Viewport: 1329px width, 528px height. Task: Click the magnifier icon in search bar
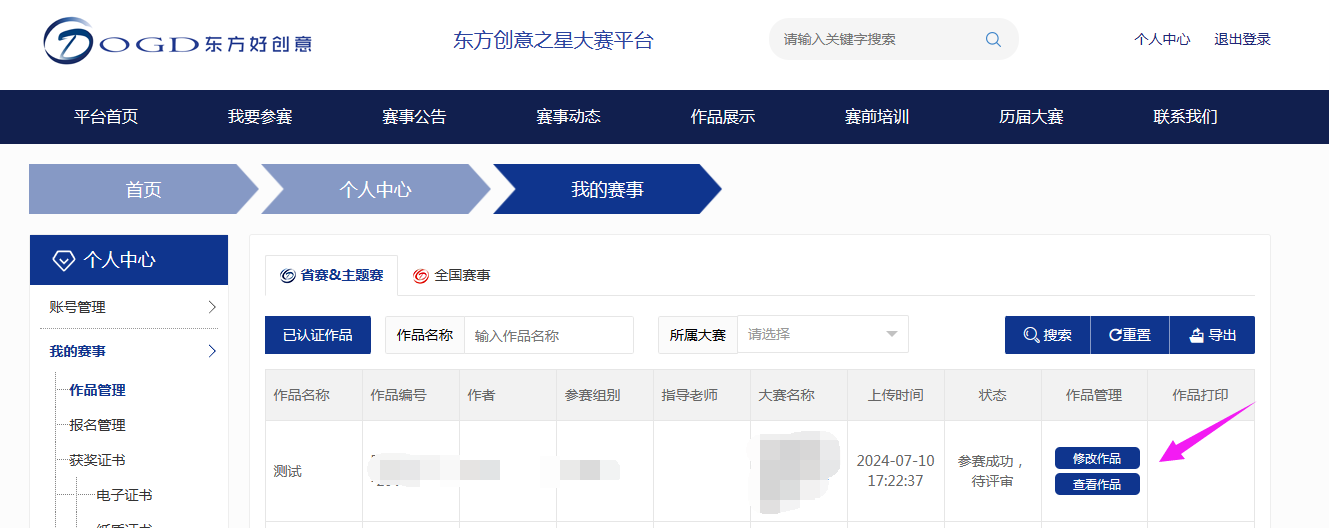pyautogui.click(x=993, y=40)
